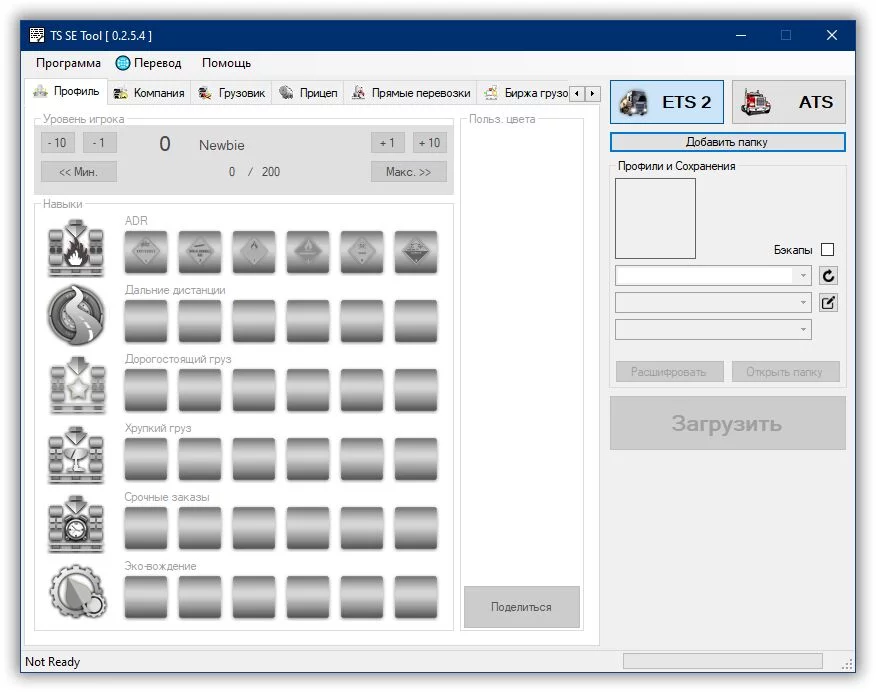Image resolution: width=876 pixels, height=693 pixels.
Task: Click the Срочные заказы clock icon
Action: point(77,524)
